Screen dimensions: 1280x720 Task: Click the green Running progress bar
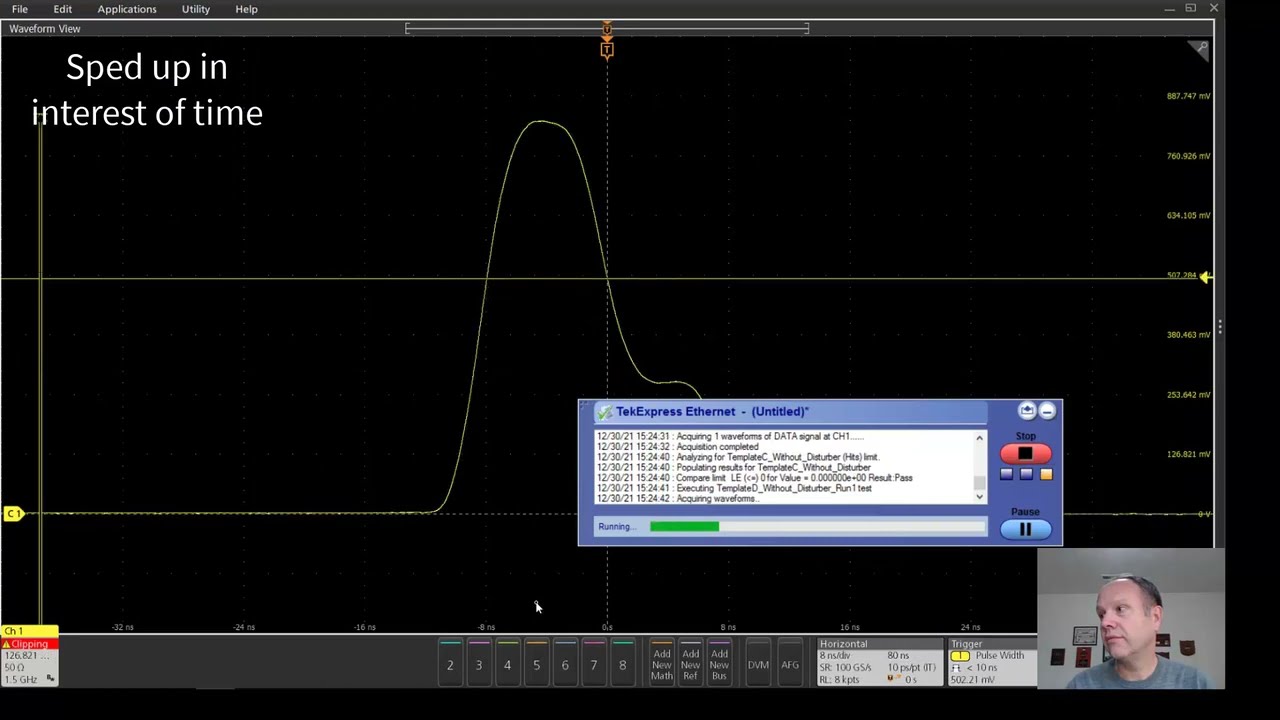[684, 527]
